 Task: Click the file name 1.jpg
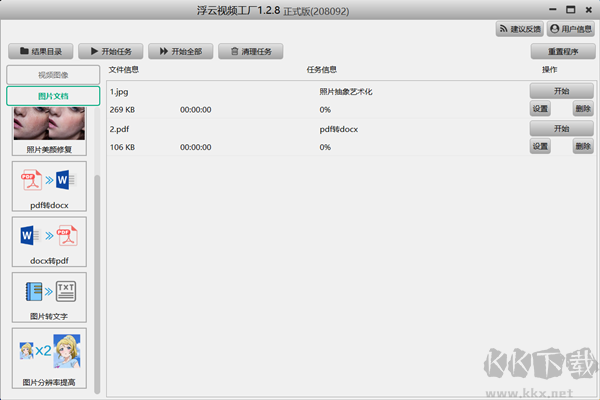tap(119, 92)
